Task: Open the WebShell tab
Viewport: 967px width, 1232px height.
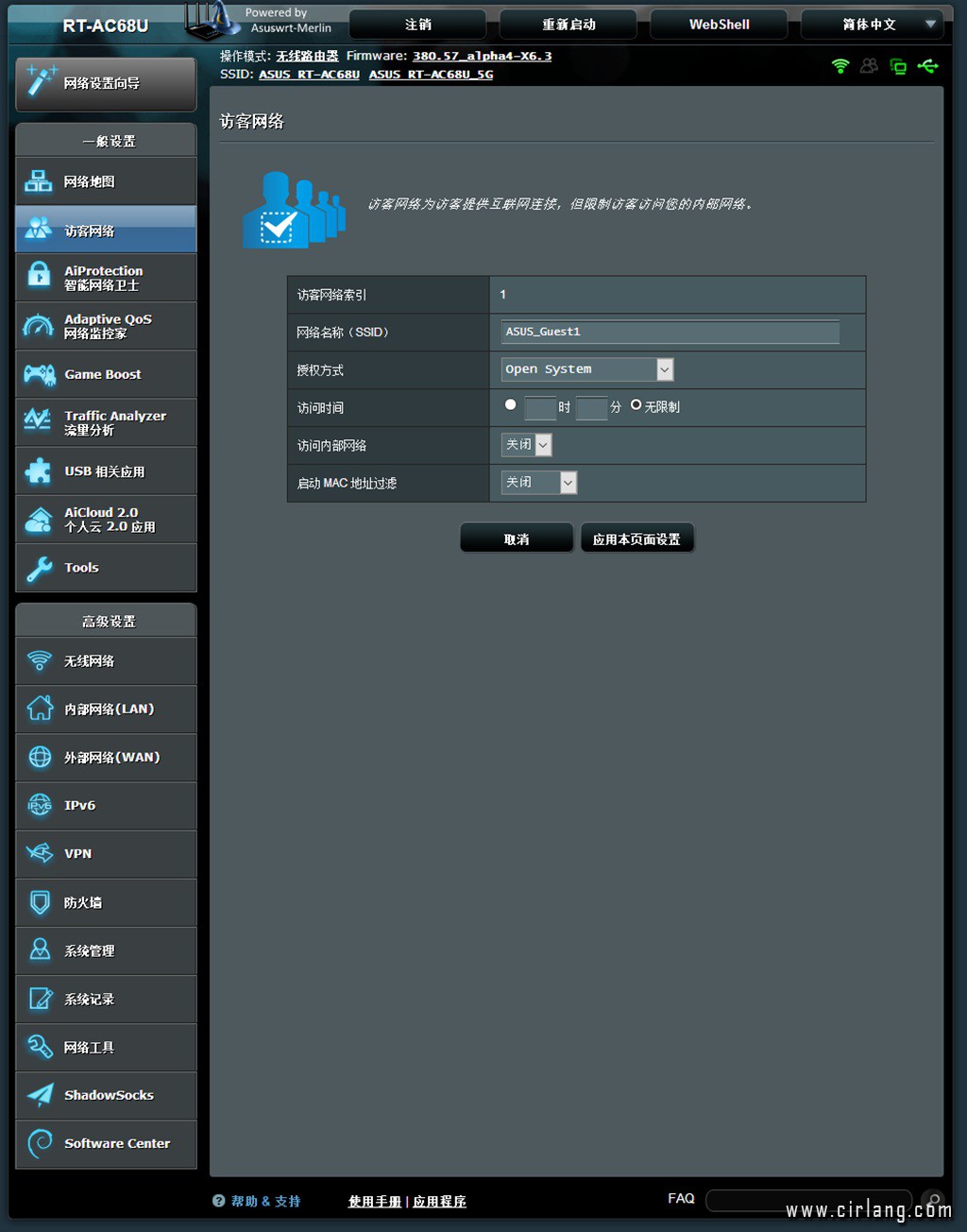Action: point(719,25)
